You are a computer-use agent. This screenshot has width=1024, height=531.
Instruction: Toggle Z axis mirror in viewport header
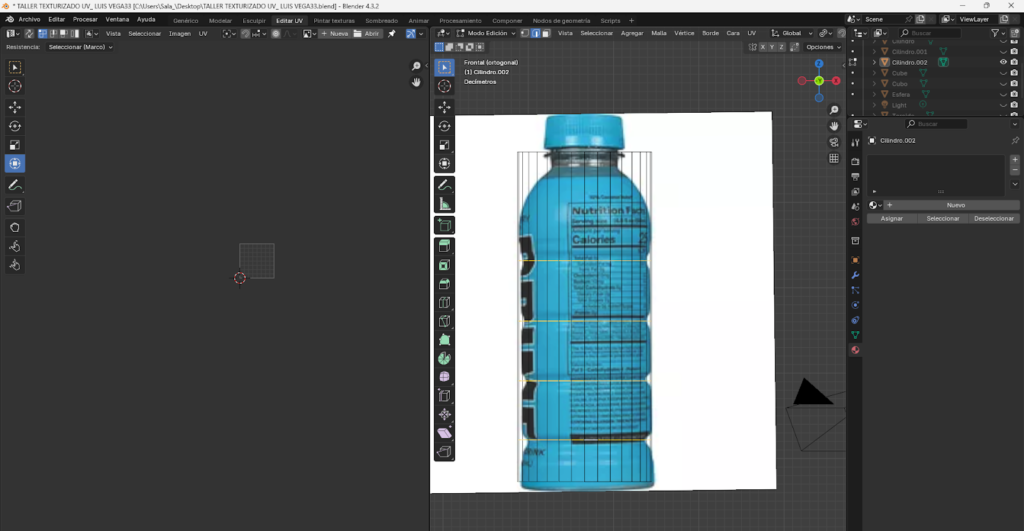781,47
